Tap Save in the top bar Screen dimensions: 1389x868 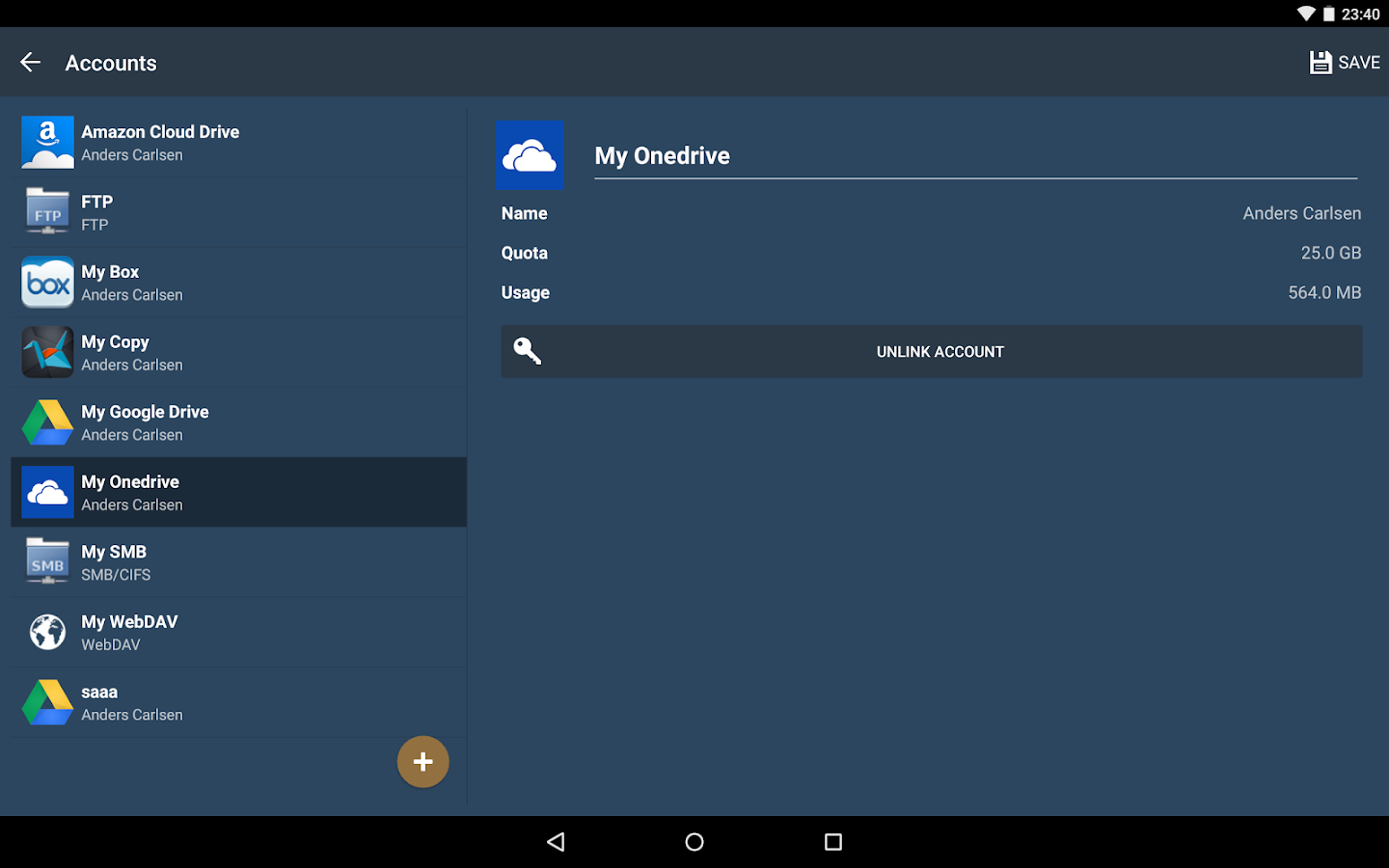pos(1345,62)
